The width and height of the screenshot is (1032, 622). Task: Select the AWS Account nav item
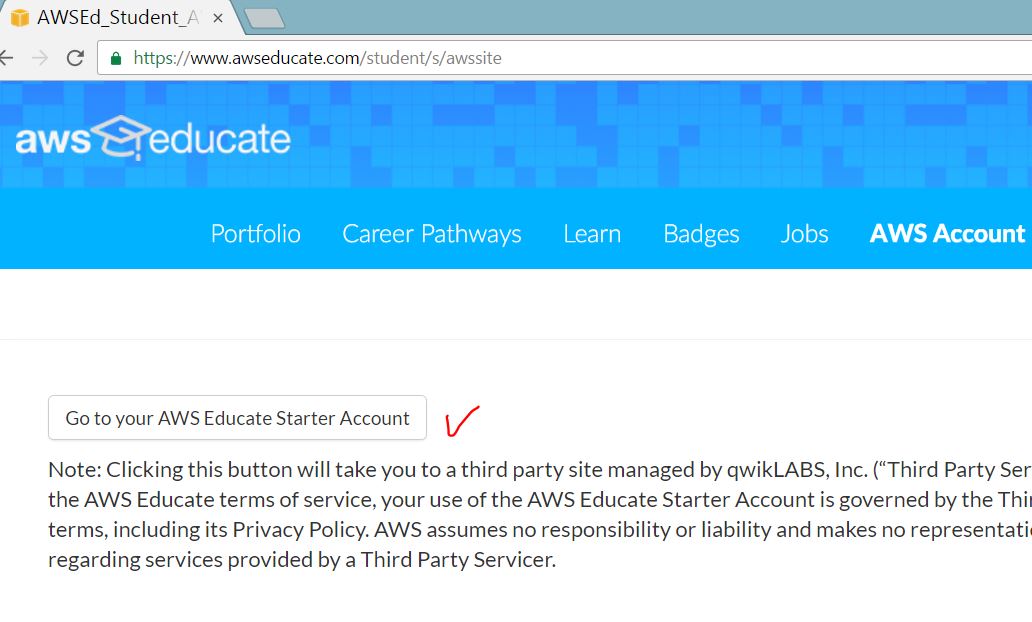[947, 234]
